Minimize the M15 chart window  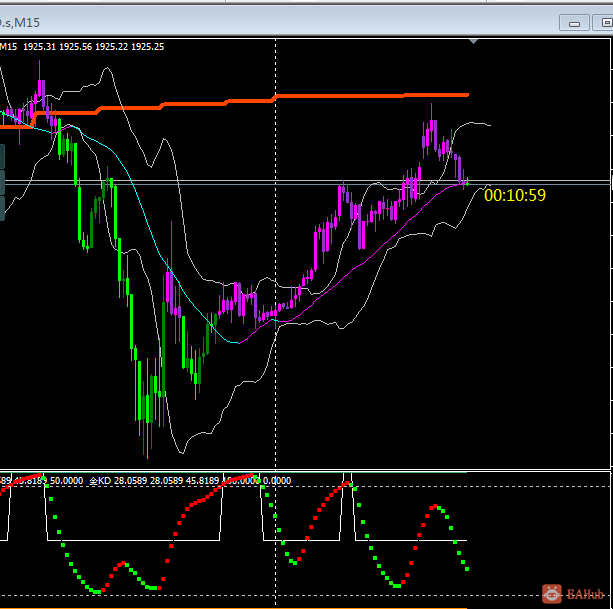(574, 23)
